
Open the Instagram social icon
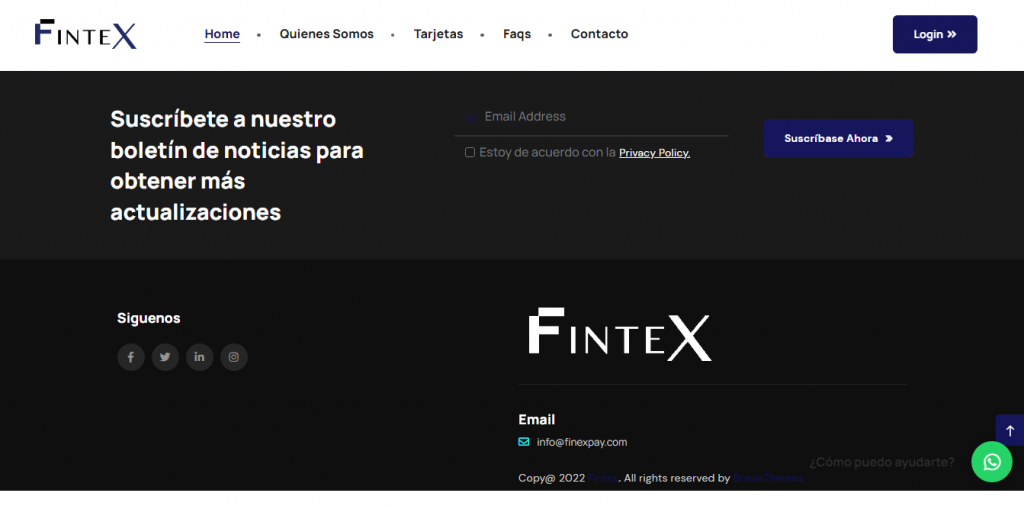[x=234, y=357]
